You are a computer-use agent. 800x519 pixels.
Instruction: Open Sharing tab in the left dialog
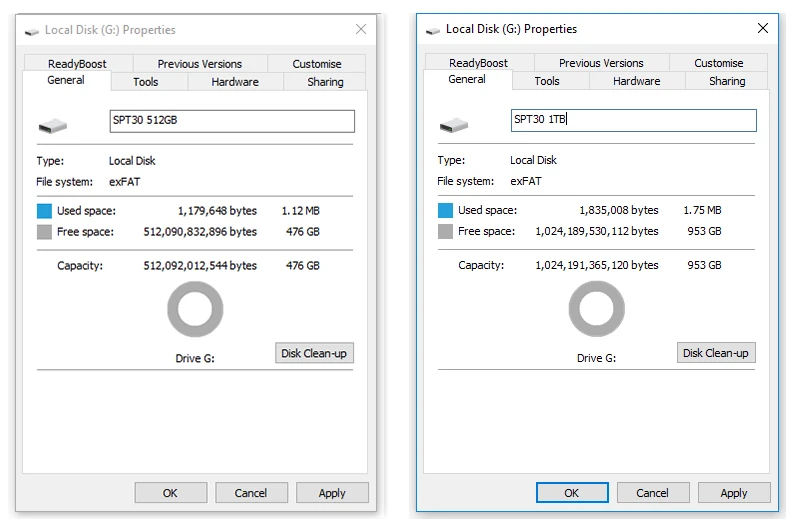[x=325, y=82]
